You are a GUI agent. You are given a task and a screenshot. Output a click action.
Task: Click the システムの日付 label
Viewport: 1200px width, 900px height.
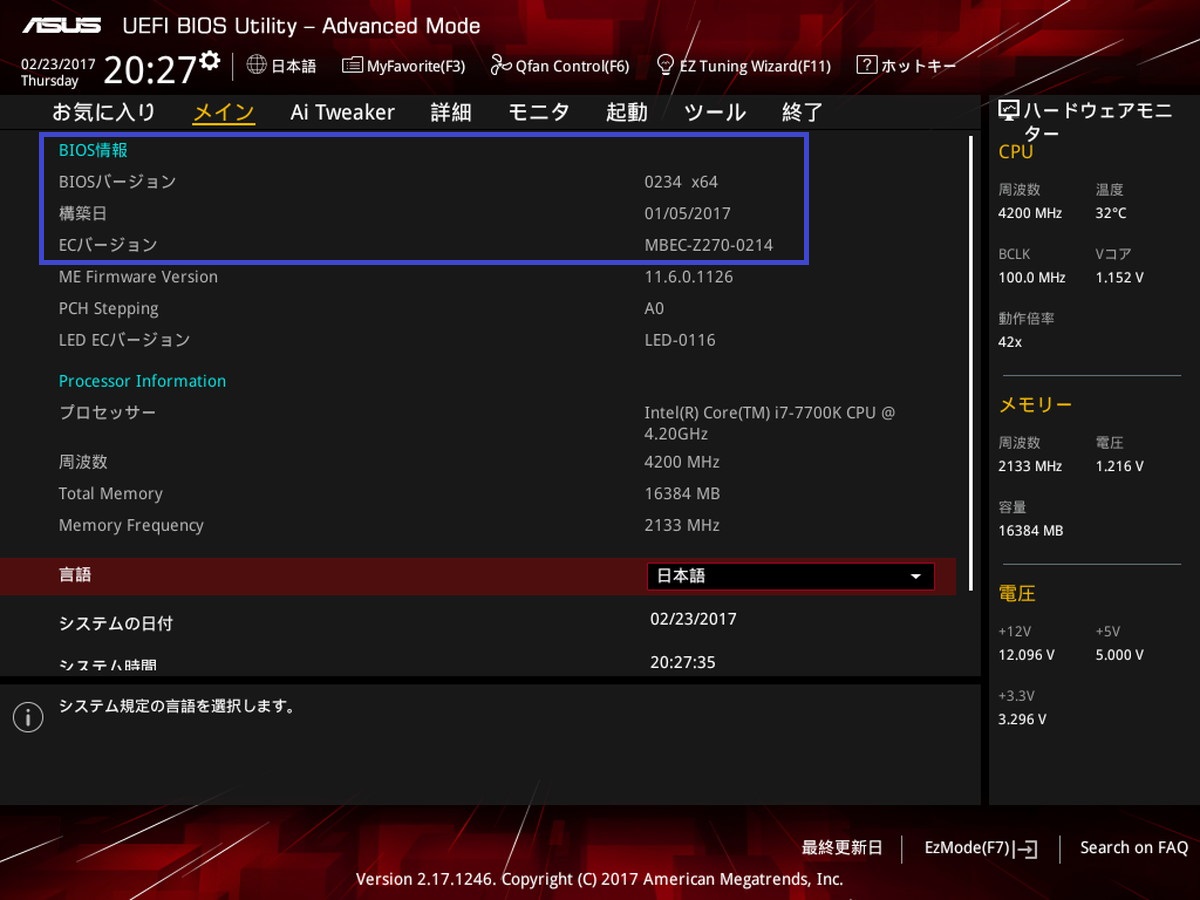pyautogui.click(x=116, y=623)
